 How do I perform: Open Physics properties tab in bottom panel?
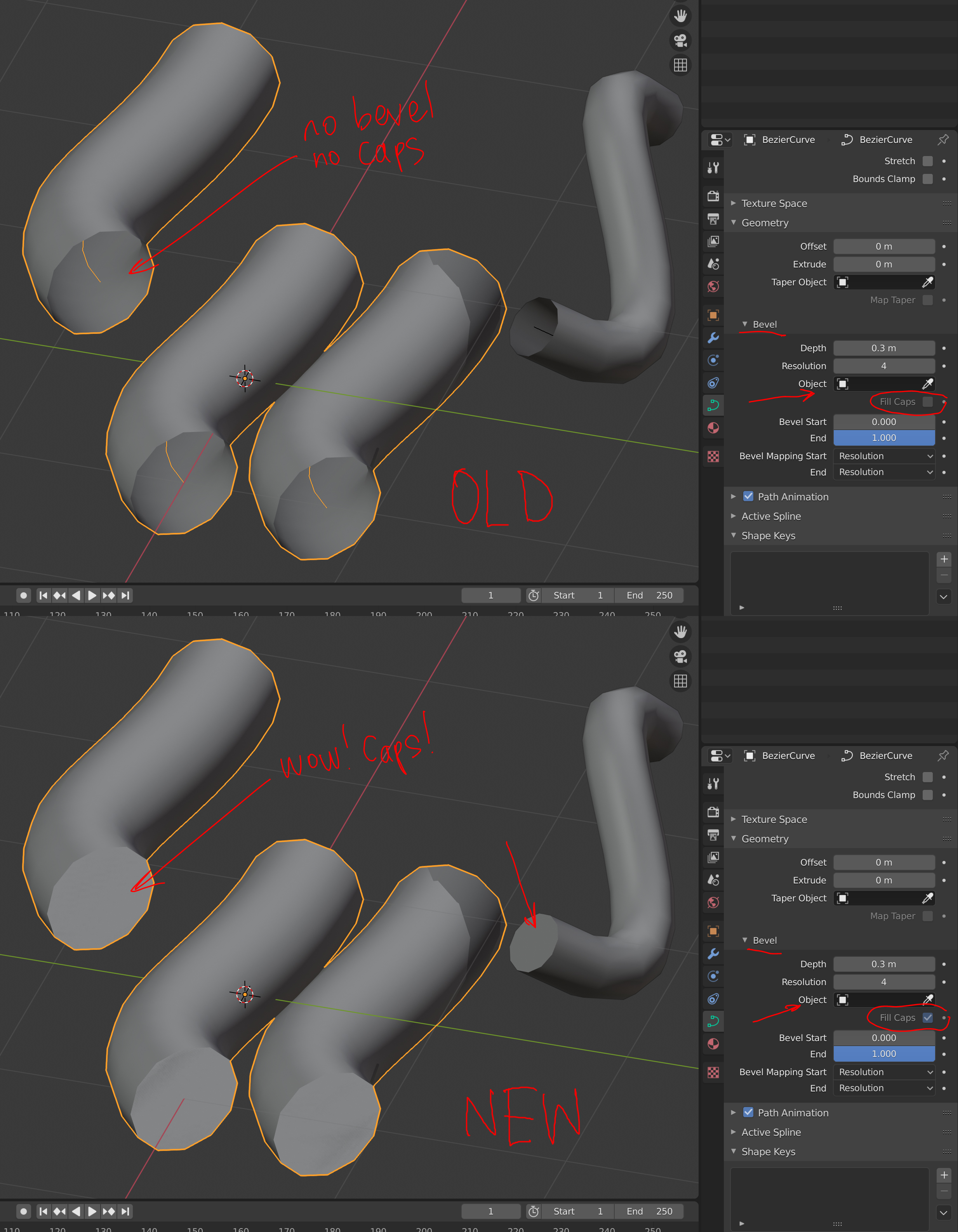(x=713, y=999)
